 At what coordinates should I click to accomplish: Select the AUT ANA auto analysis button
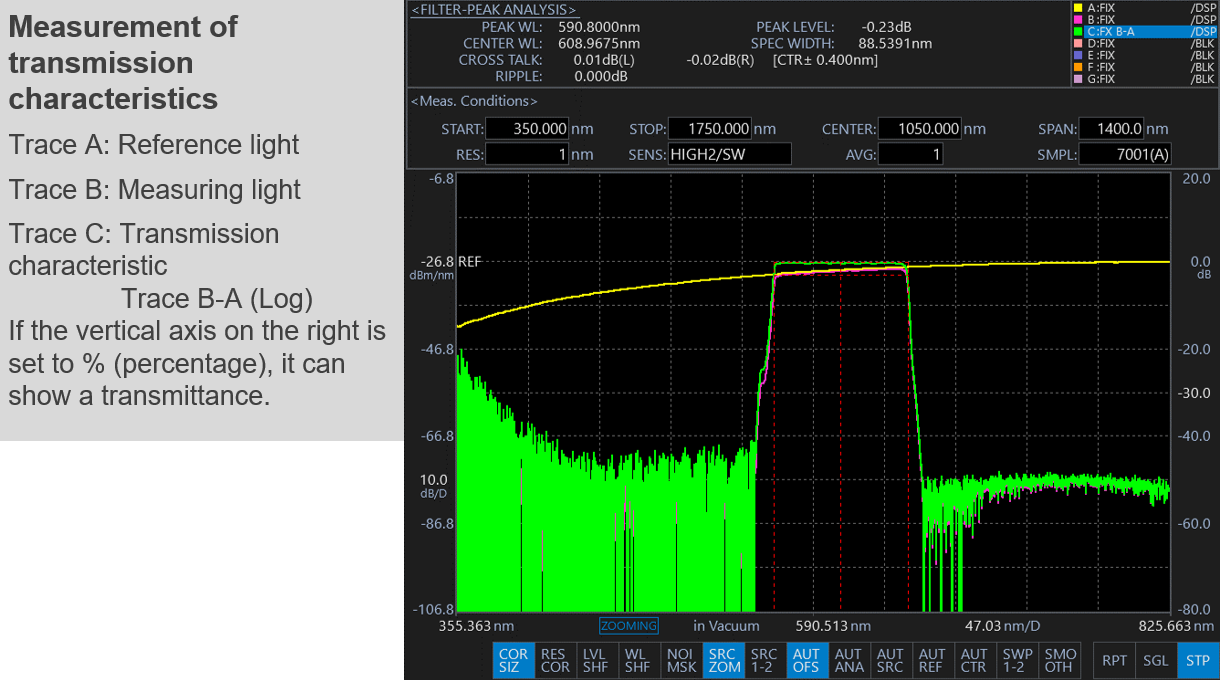pyautogui.click(x=848, y=661)
